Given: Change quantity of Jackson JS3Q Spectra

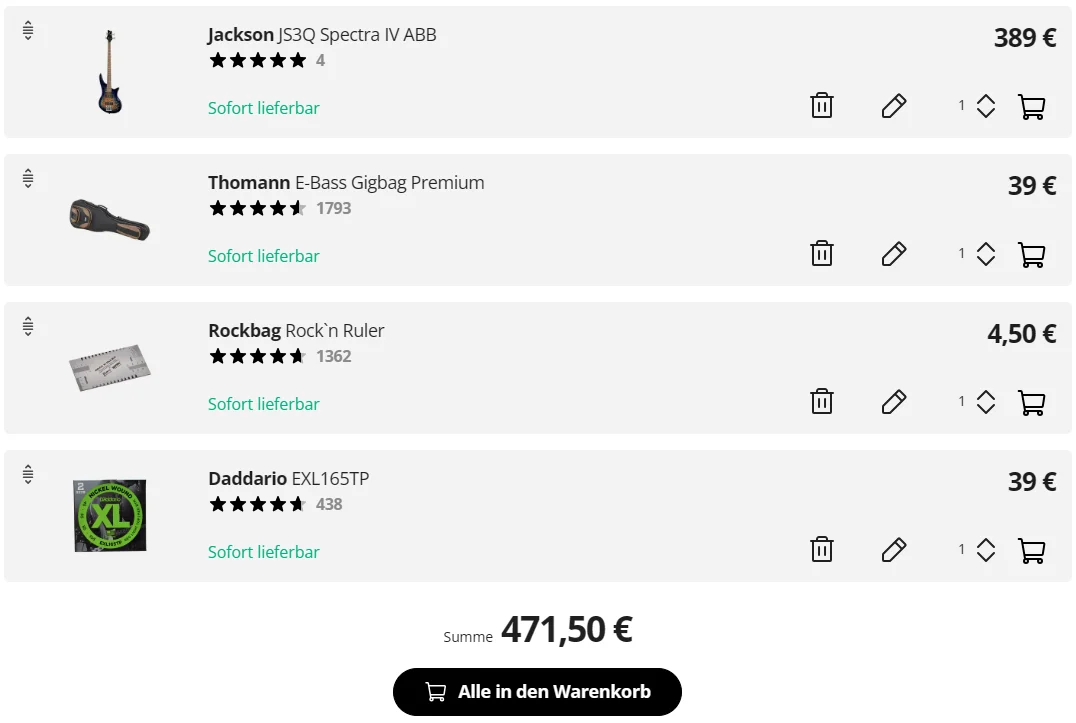Looking at the screenshot, I should tap(985, 106).
